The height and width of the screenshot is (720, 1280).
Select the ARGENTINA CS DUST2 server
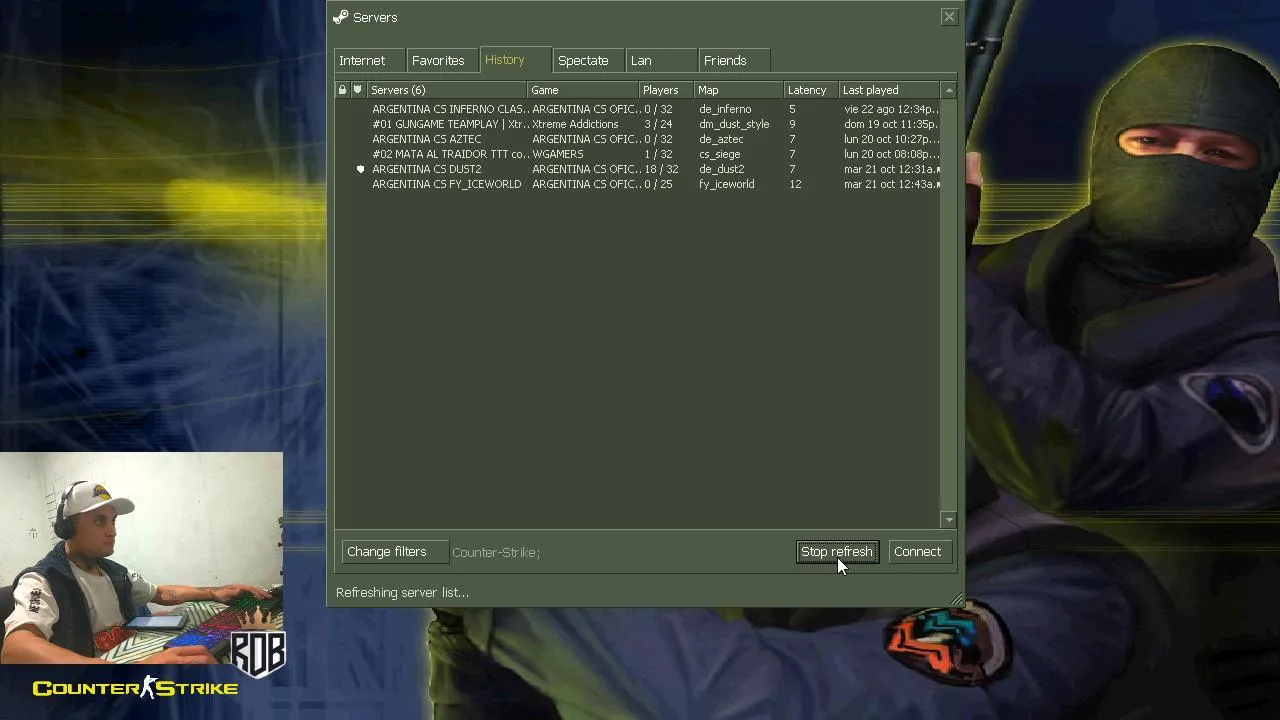point(638,169)
